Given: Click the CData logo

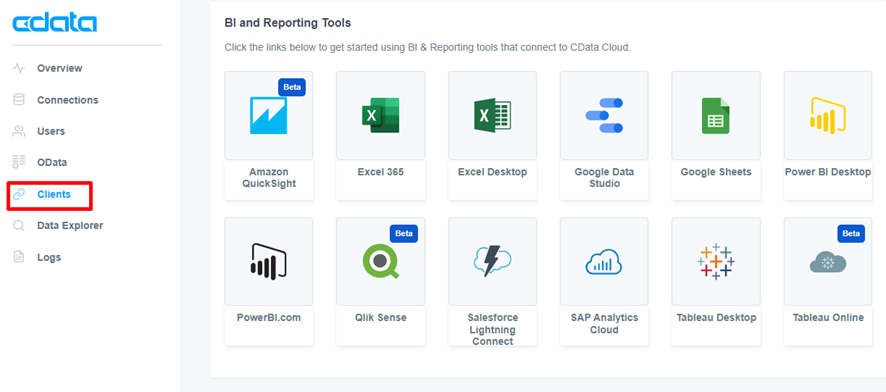Looking at the screenshot, I should 54,23.
